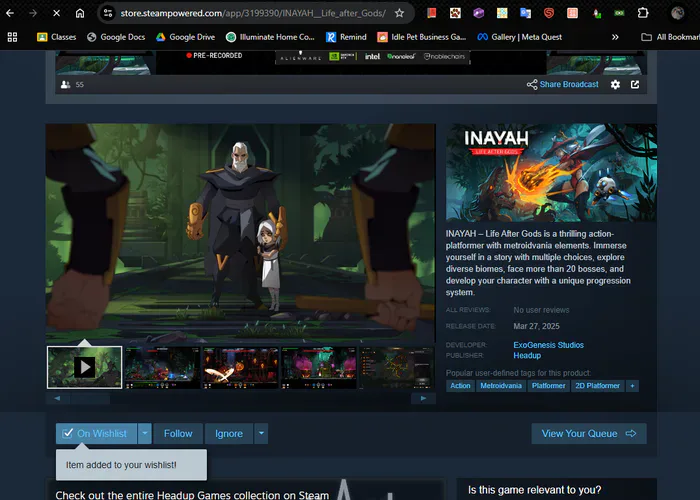Click the translate extension icon
Image resolution: width=700 pixels, height=500 pixels.
[x=525, y=13]
